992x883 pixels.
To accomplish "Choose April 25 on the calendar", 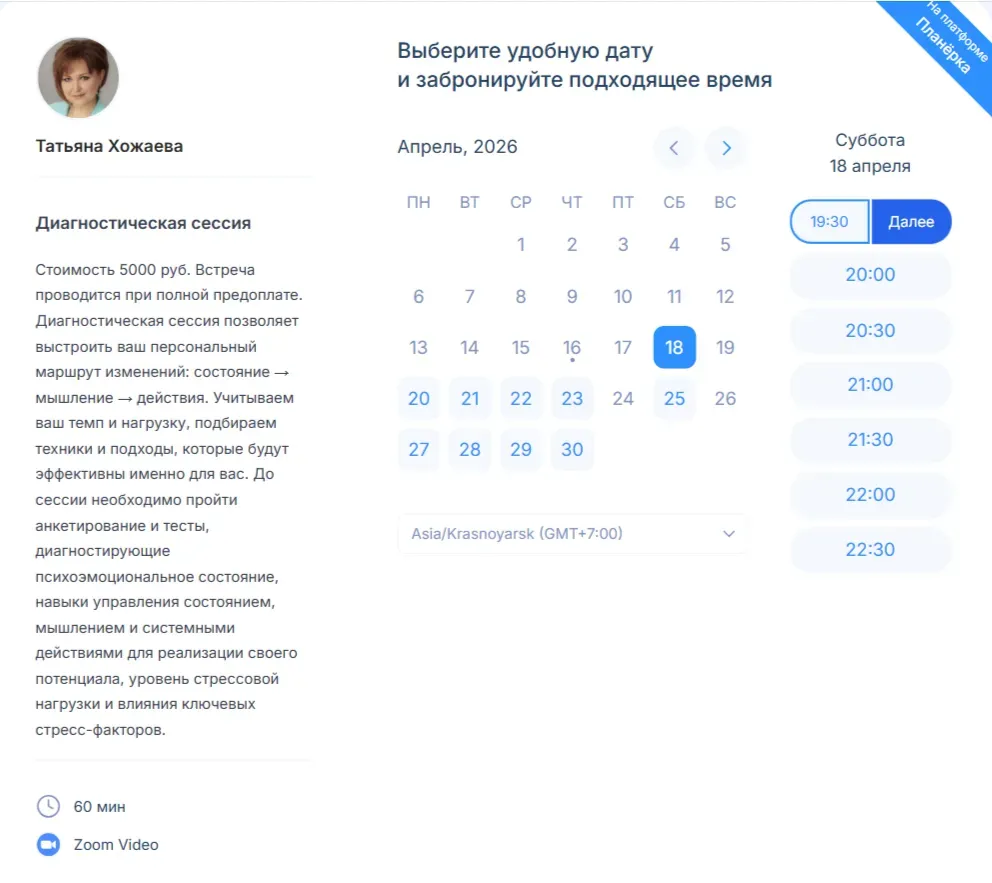I will [674, 397].
